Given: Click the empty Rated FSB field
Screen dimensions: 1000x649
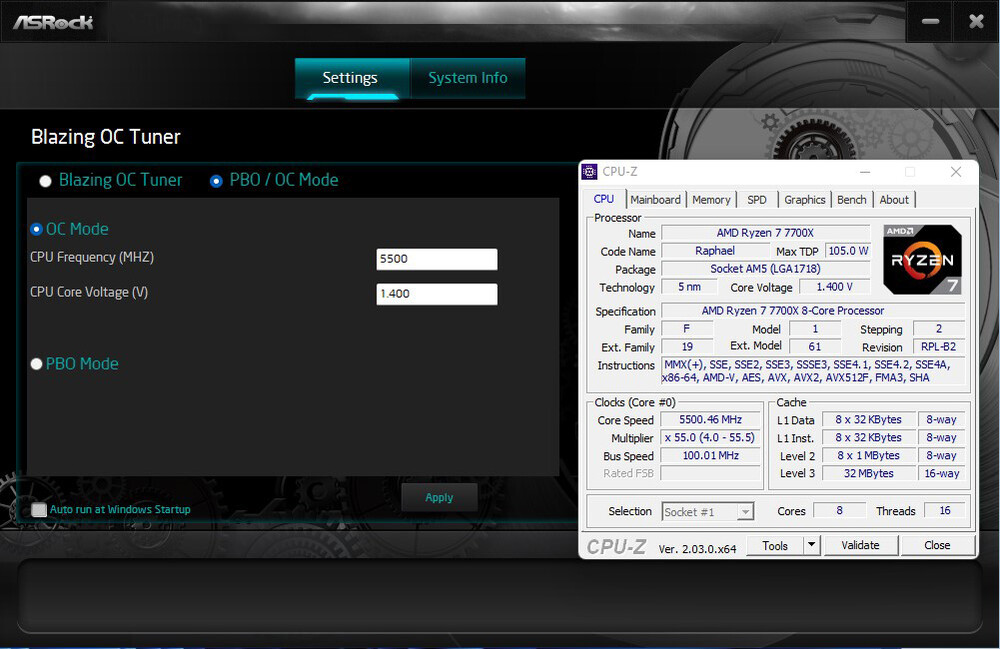Looking at the screenshot, I should coord(710,473).
